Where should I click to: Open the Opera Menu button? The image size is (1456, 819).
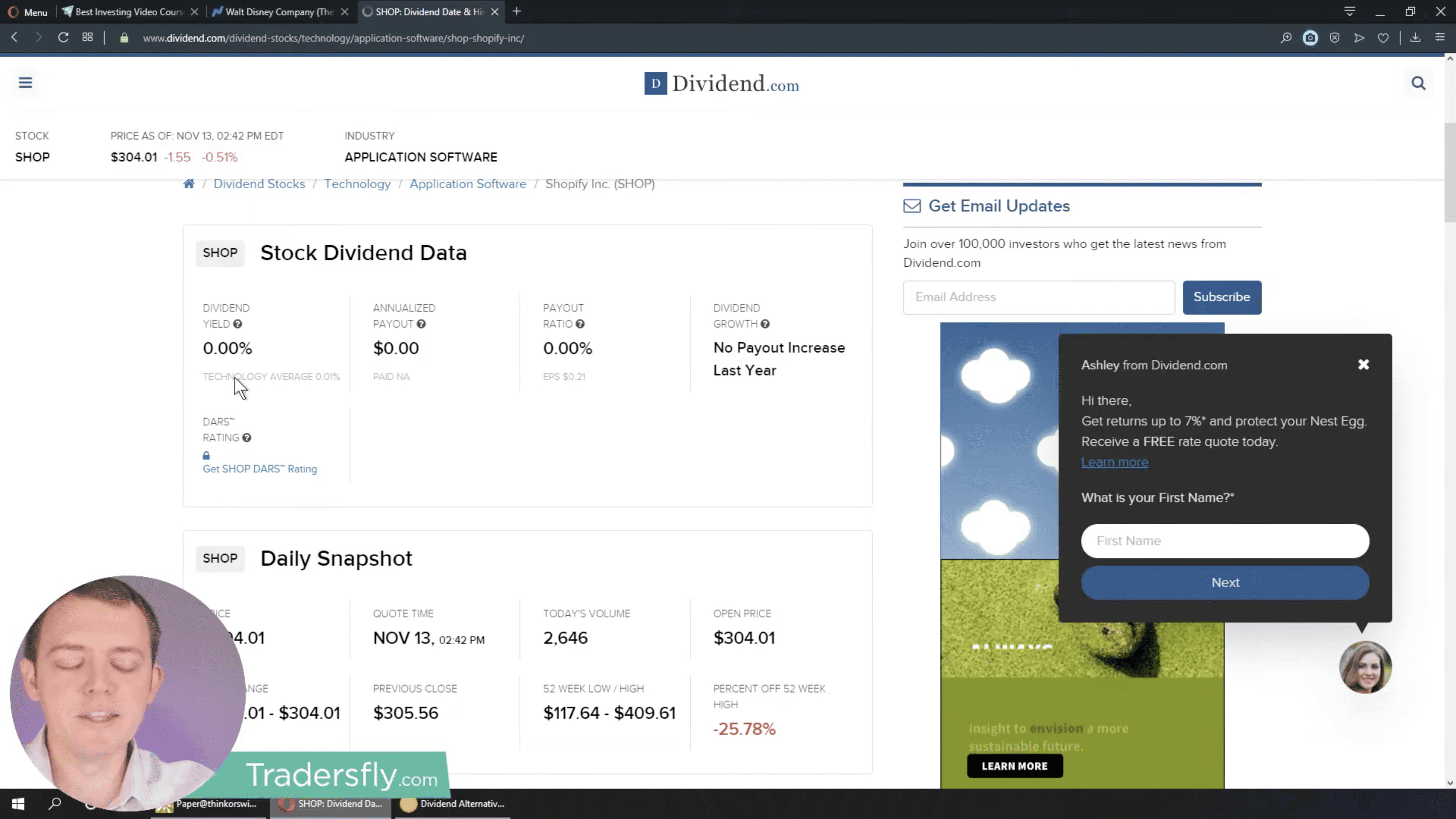click(27, 12)
